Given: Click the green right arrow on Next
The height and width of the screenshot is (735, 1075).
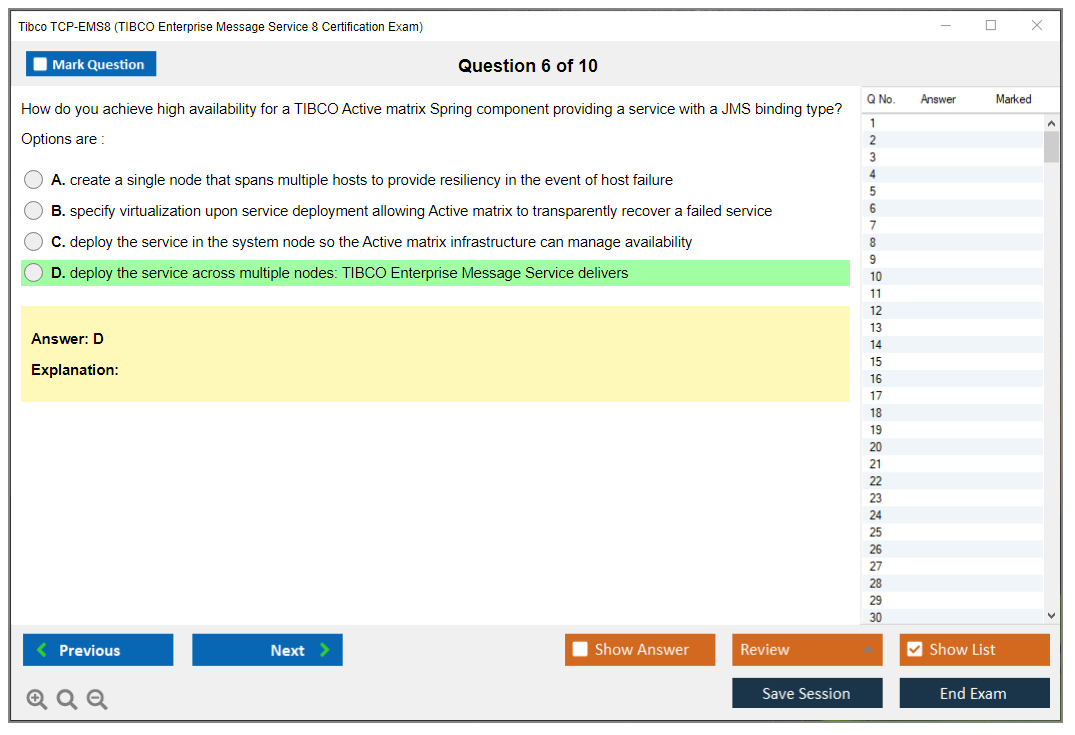Looking at the screenshot, I should pyautogui.click(x=325, y=650).
